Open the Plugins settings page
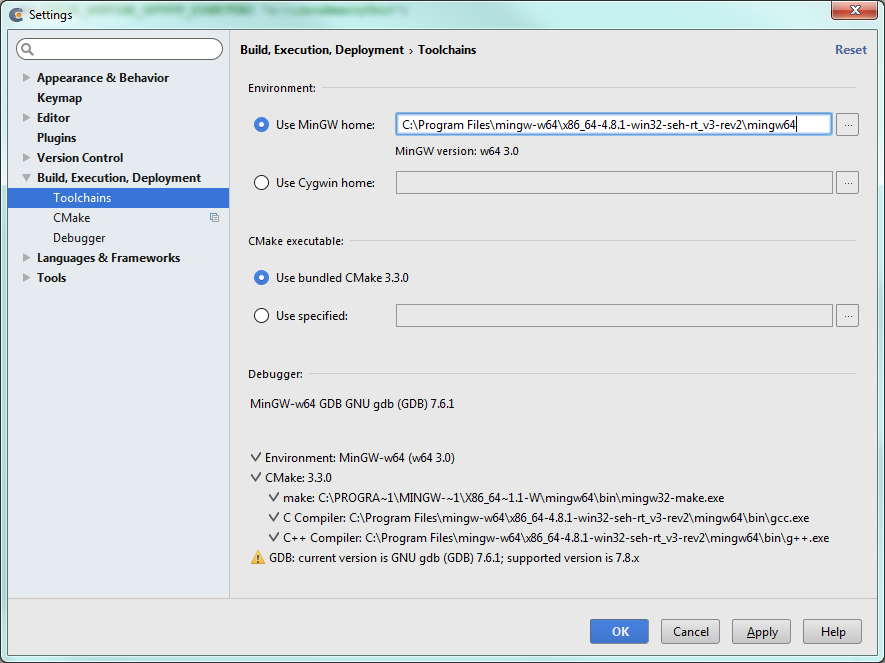The height and width of the screenshot is (663, 885). 56,138
